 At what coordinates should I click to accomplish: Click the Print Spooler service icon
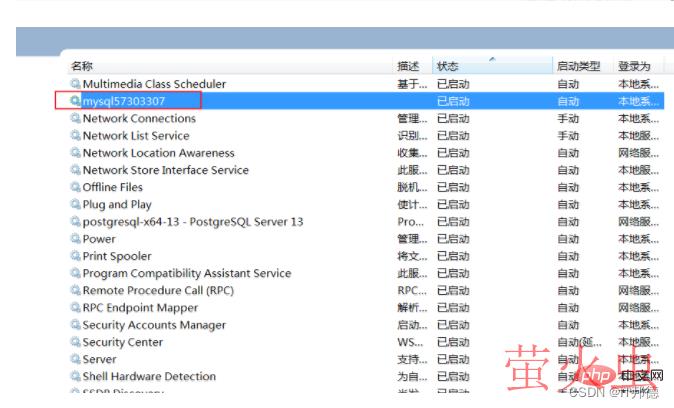(x=75, y=256)
